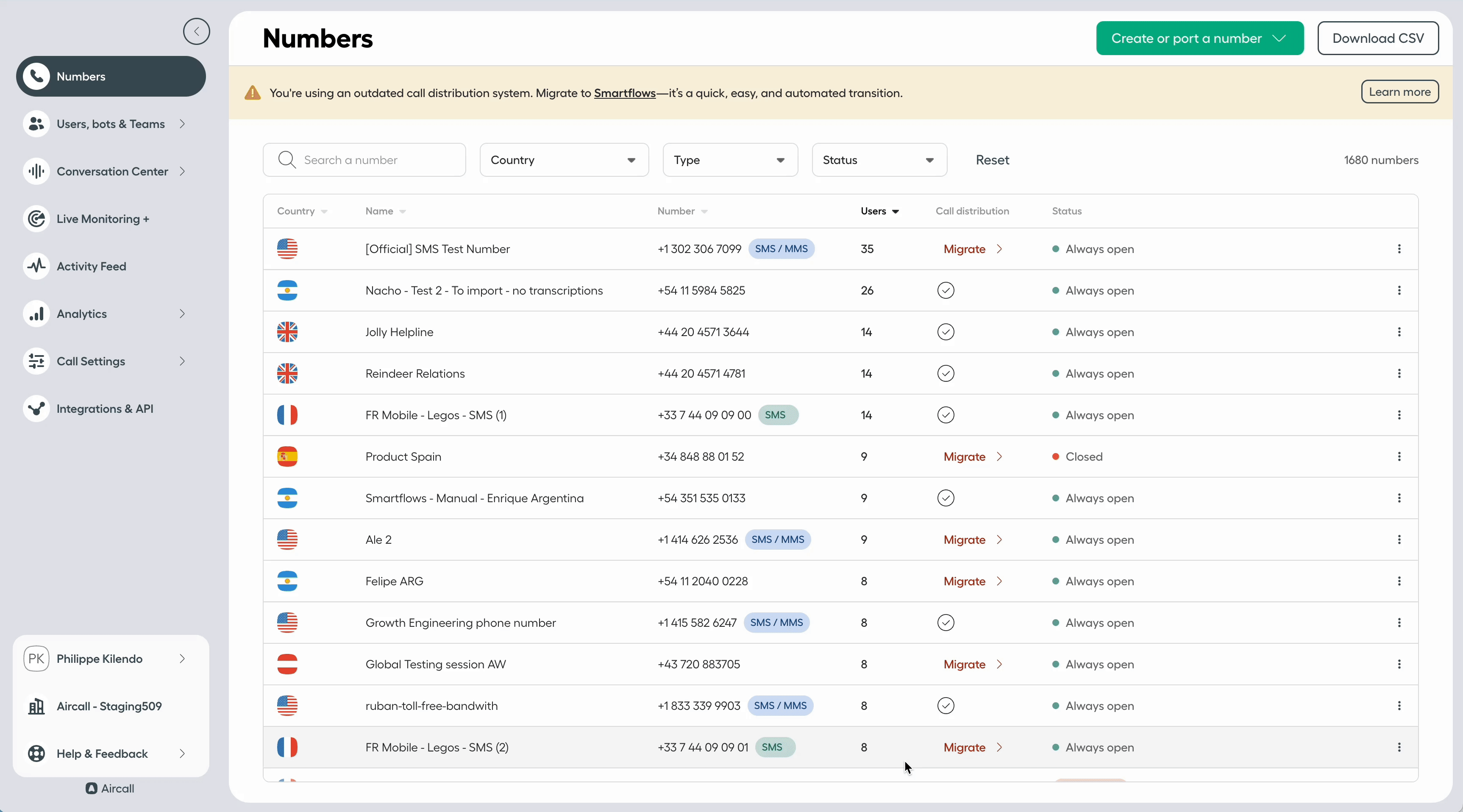This screenshot has width=1463, height=812.
Task: Click checkmark icon for Growth Engineering phone number
Action: [x=946, y=623]
